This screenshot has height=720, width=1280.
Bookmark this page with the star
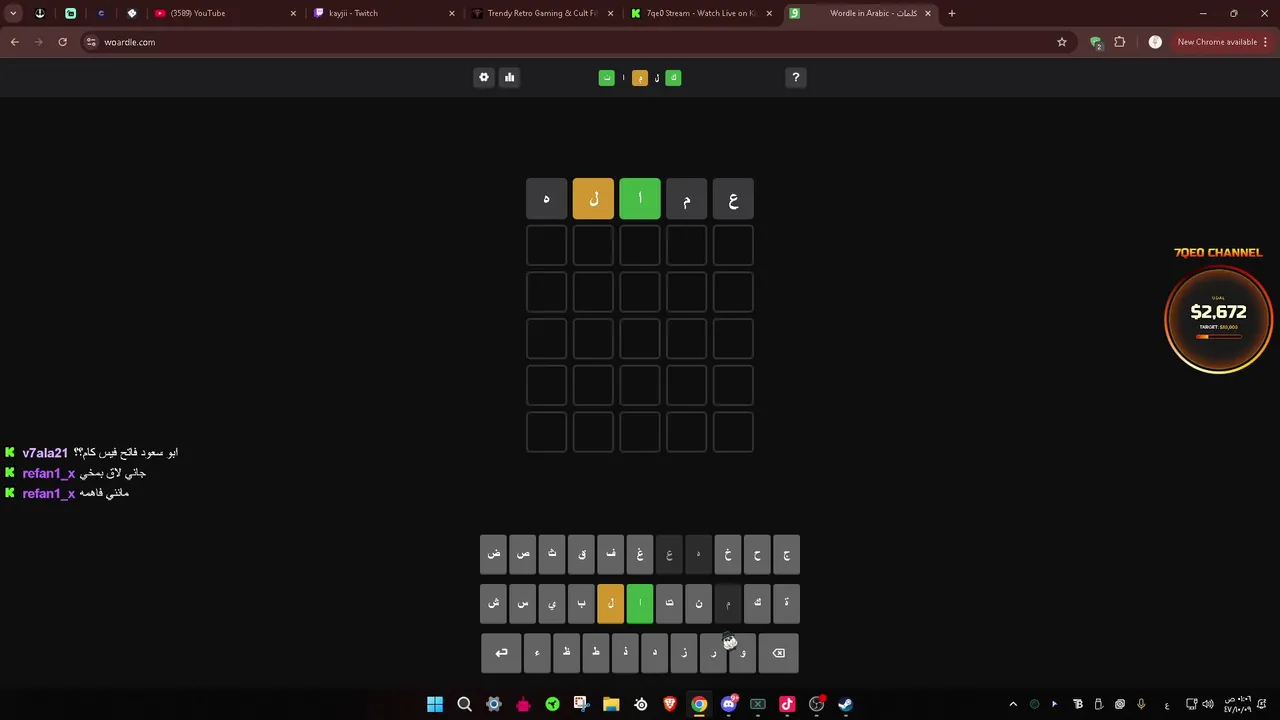pyautogui.click(x=1062, y=42)
